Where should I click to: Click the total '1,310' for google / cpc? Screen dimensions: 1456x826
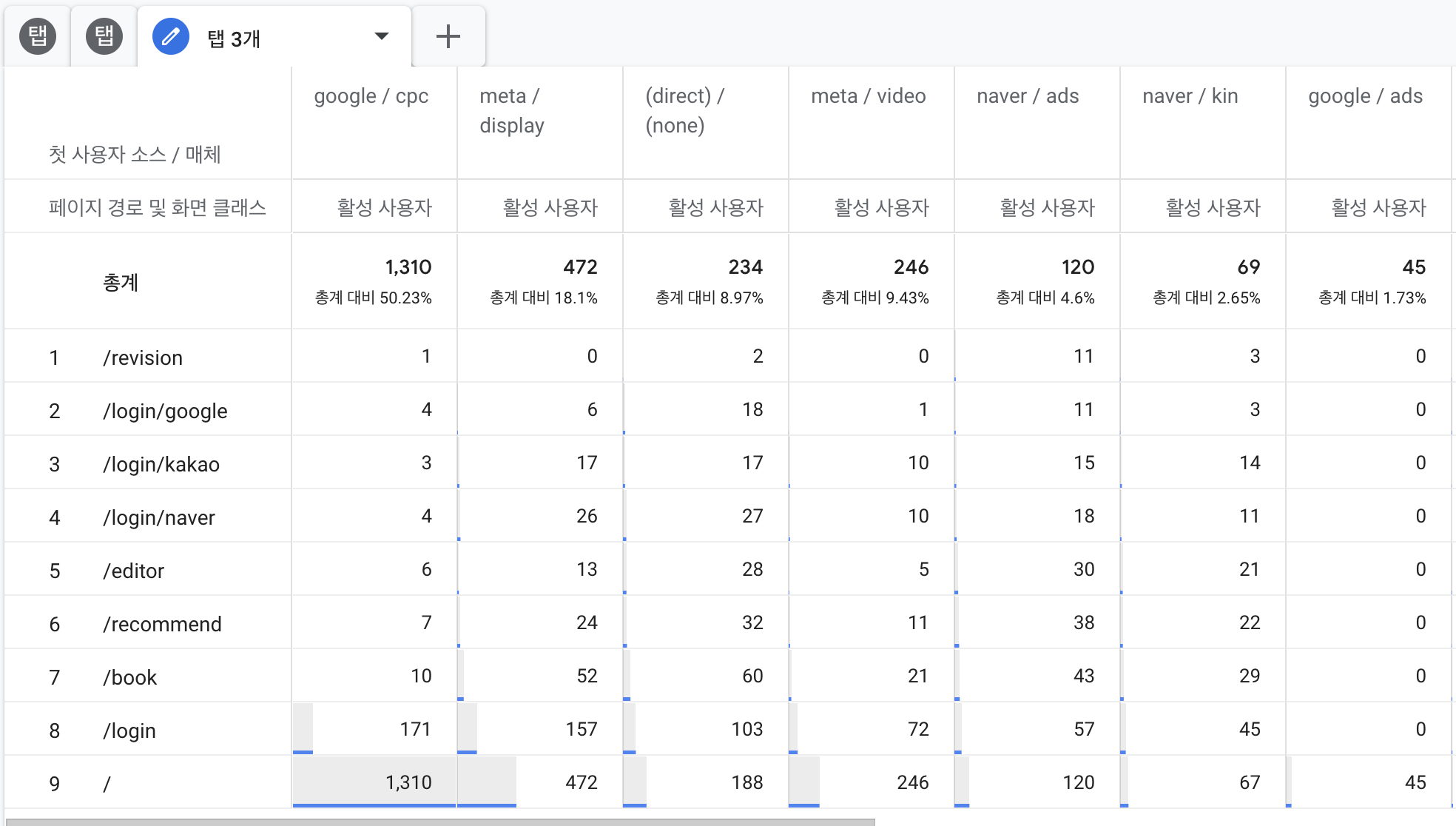coord(408,267)
